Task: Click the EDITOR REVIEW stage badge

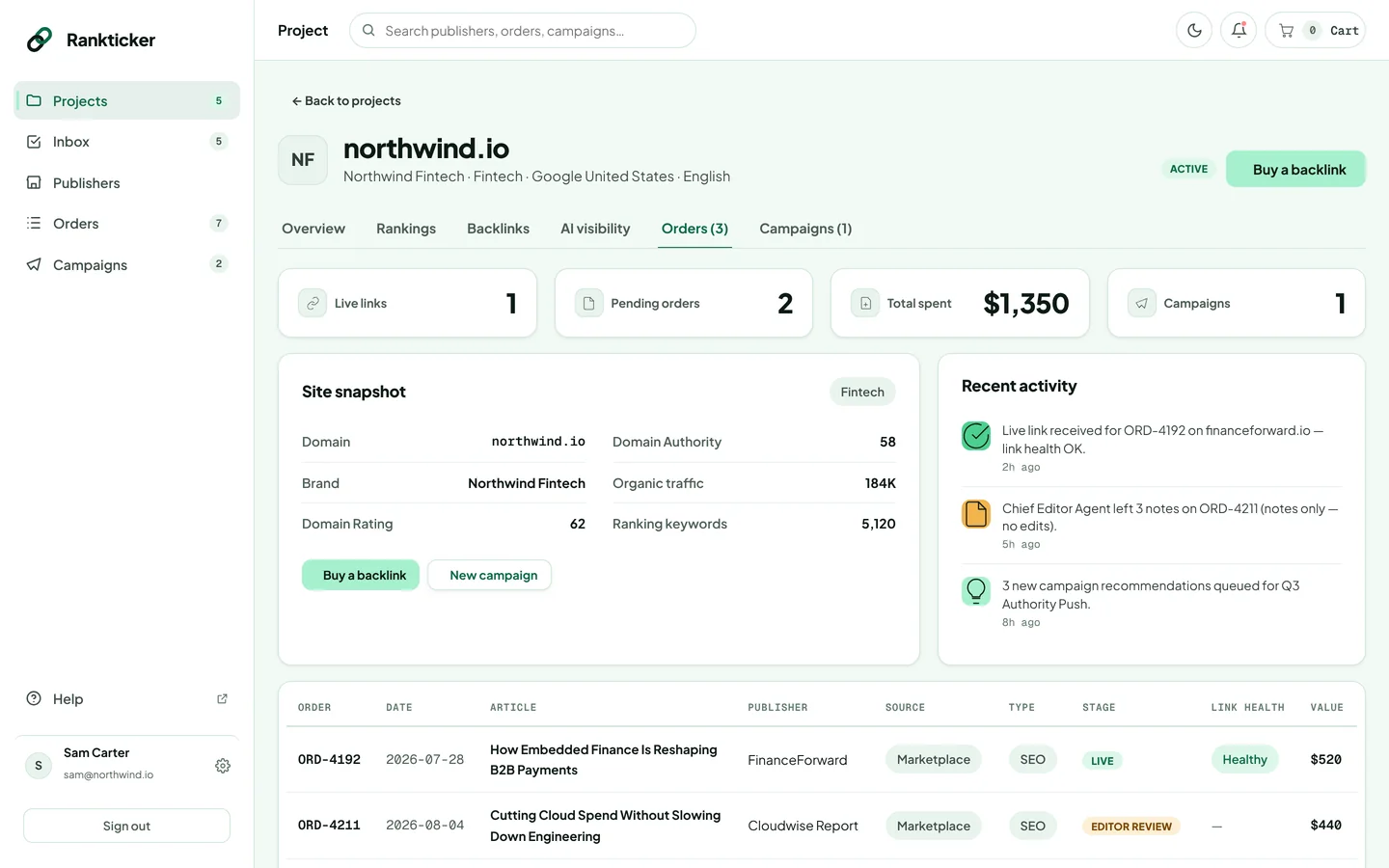Action: [x=1131, y=827]
